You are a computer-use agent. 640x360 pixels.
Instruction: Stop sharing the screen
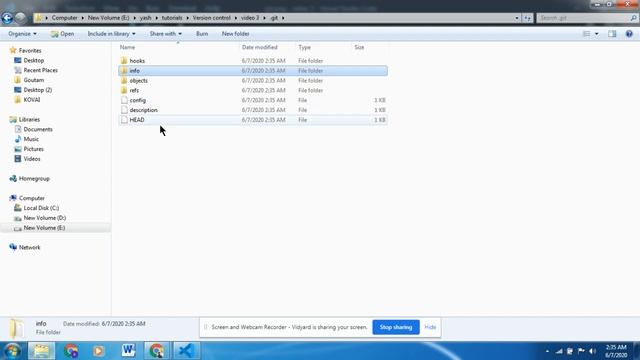coord(396,327)
